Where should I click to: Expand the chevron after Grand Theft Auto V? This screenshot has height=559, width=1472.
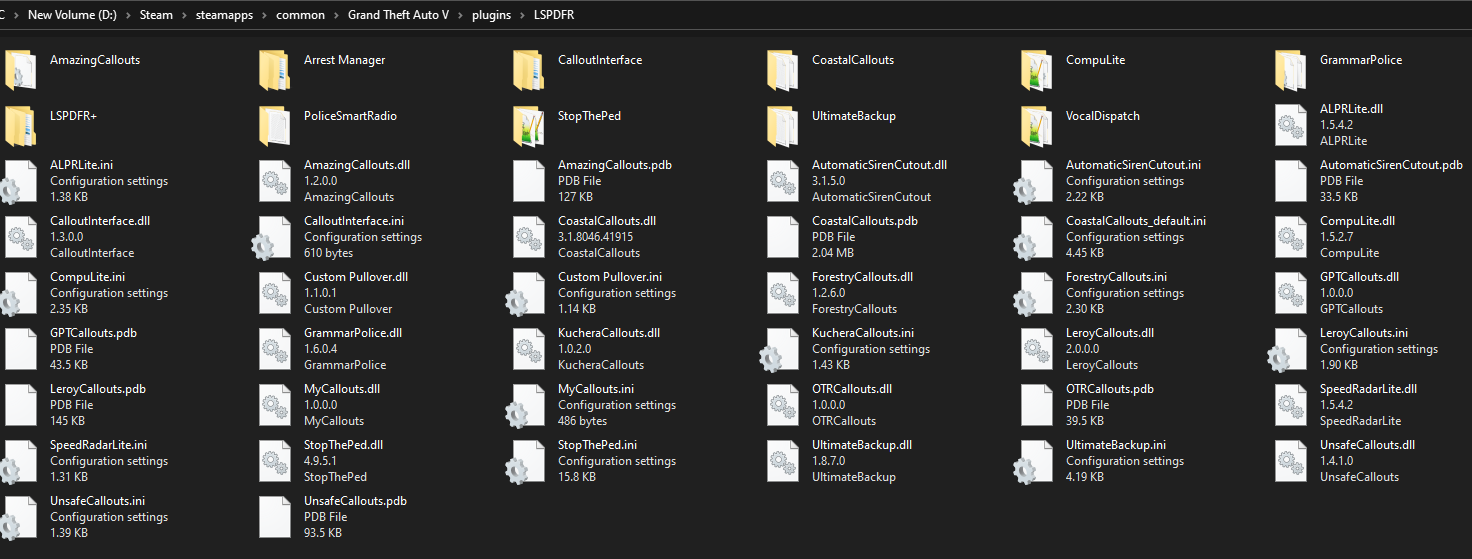[460, 15]
